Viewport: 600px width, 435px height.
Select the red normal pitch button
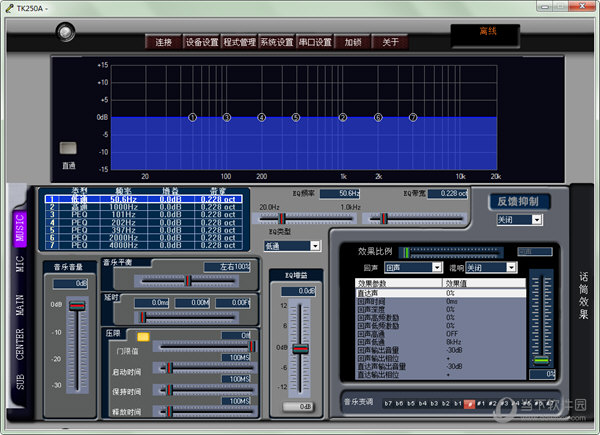pos(469,404)
